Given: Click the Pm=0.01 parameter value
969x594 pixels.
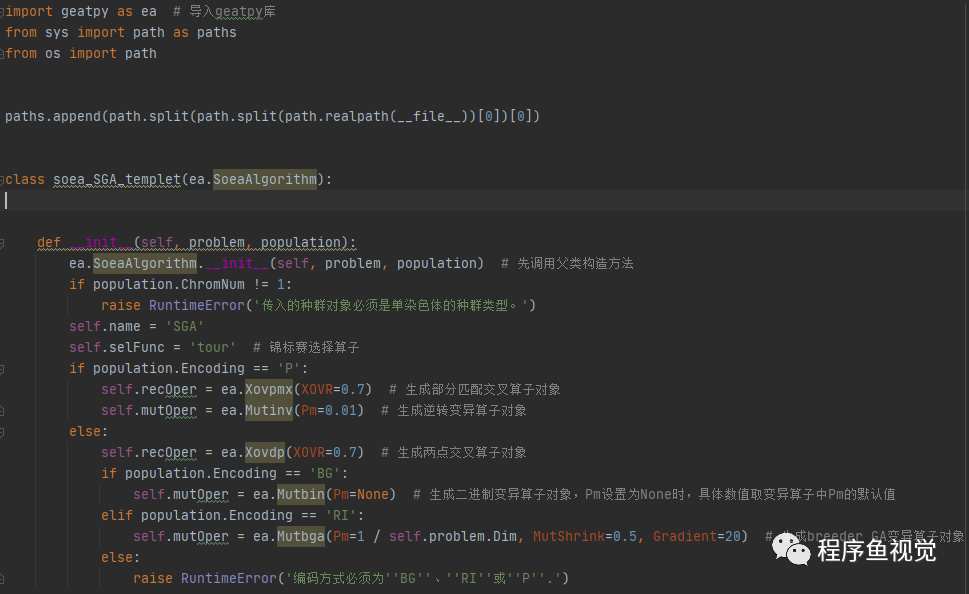Looking at the screenshot, I should point(327,410).
